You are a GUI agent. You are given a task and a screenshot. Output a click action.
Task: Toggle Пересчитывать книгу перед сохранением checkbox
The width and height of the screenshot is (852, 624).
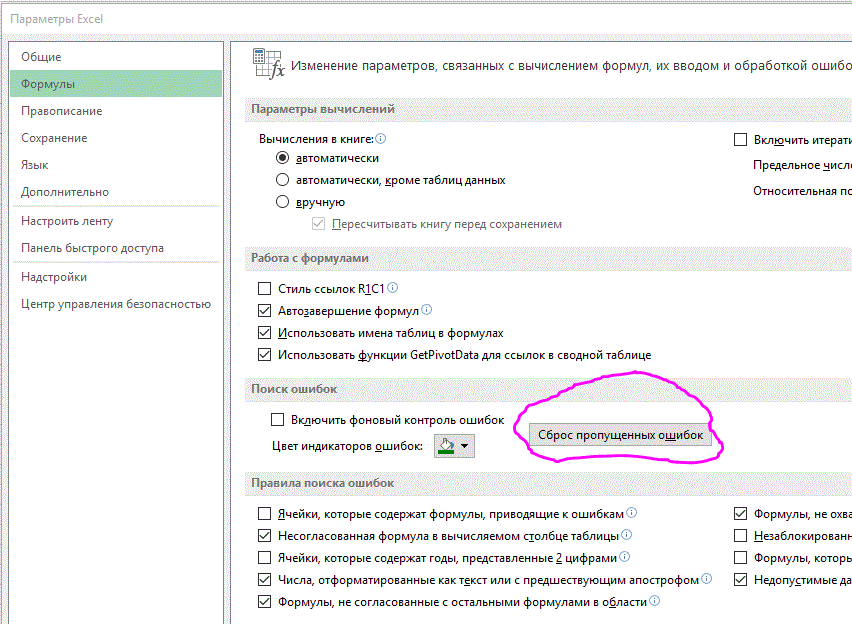(318, 224)
